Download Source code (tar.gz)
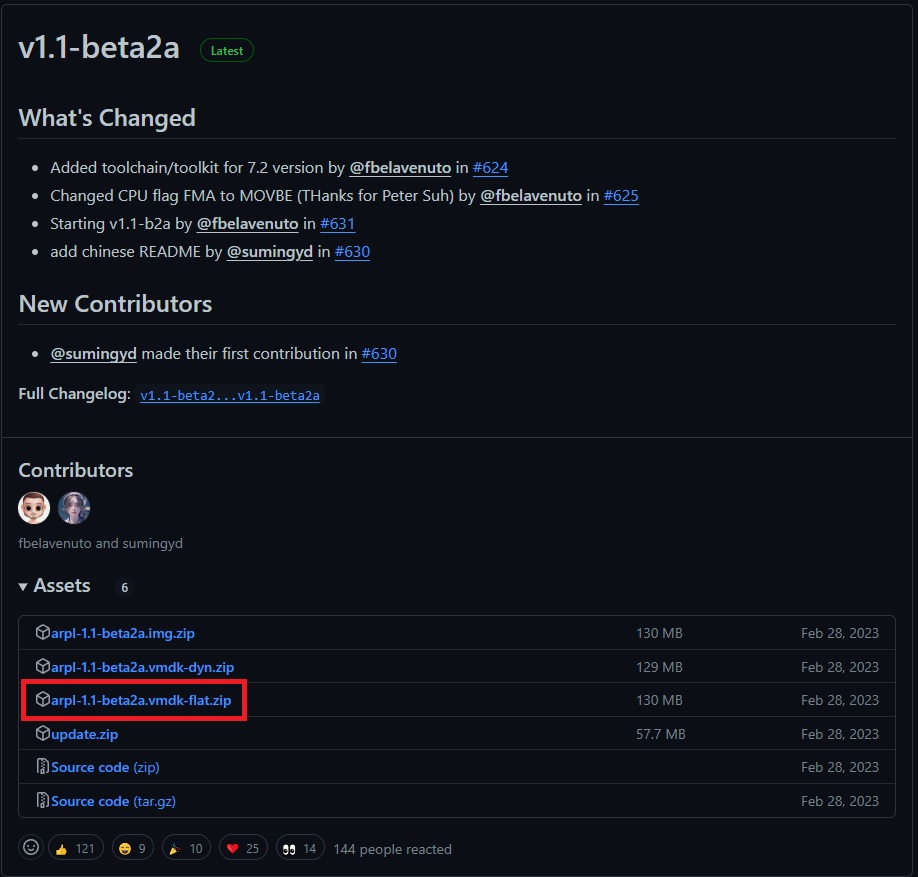Screen dimensions: 918x877 113,801
